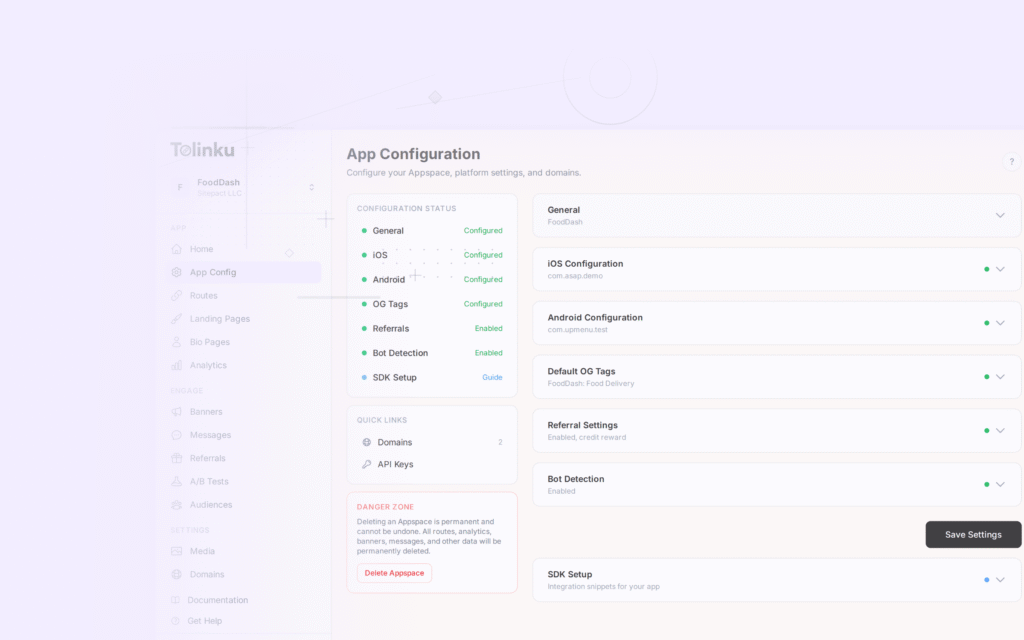Screen dimensions: 1024x640
Task: Click Bot Detection status dot
Action: pyautogui.click(x=985, y=484)
